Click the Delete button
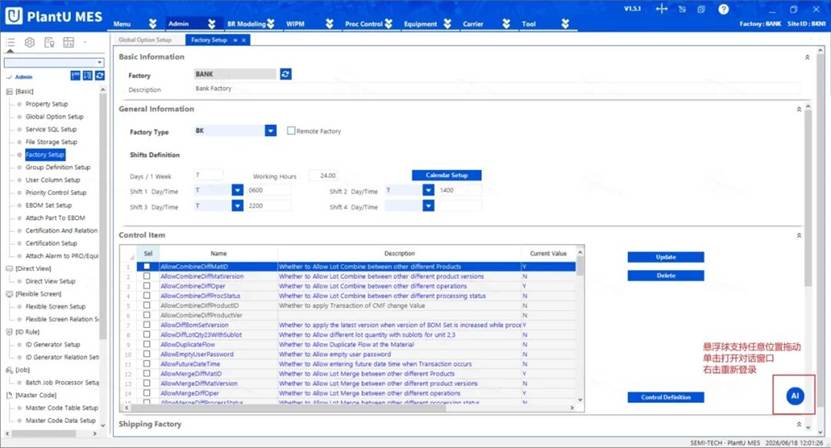This screenshot has width=831, height=448. tap(666, 276)
